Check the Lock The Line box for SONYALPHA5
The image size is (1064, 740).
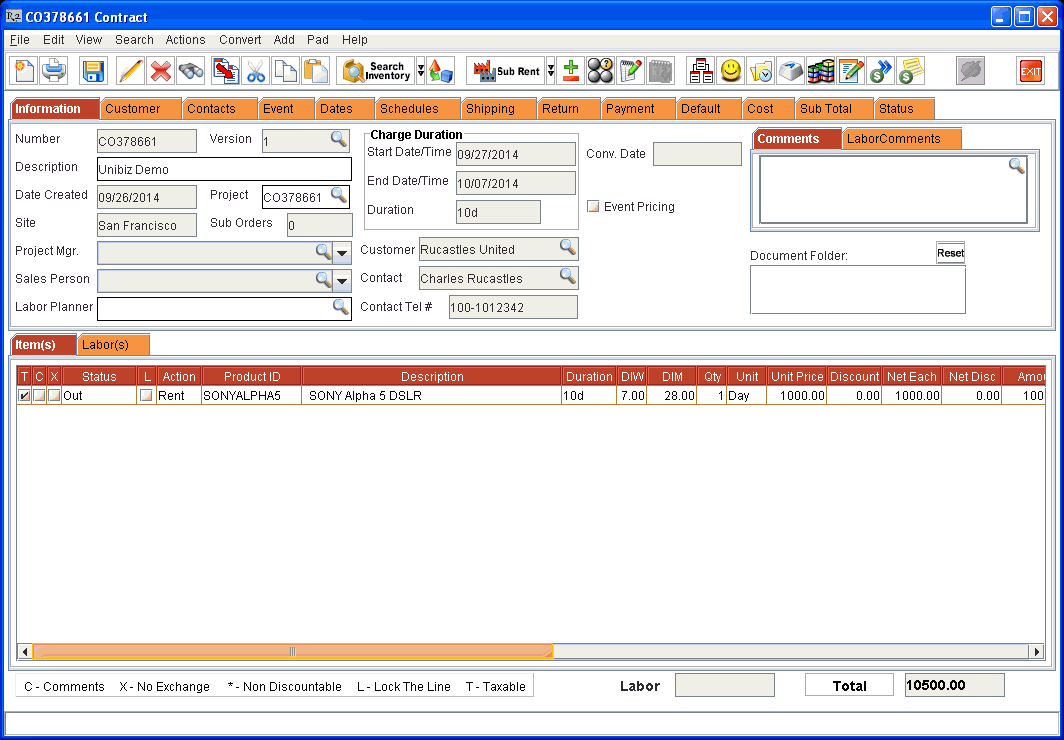pyautogui.click(x=146, y=396)
